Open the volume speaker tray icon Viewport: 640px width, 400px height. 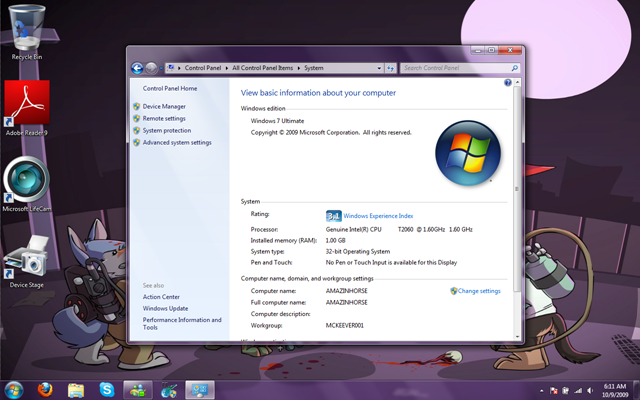coord(590,391)
